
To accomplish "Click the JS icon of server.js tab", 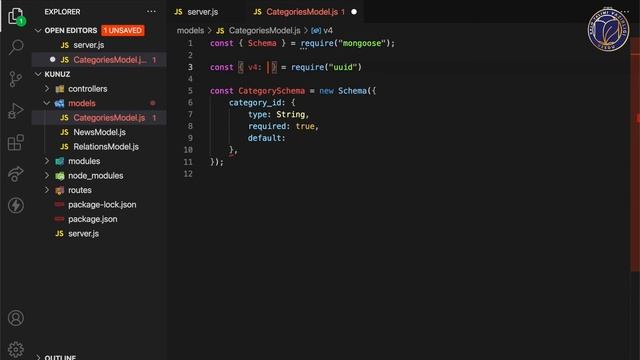I will [178, 12].
